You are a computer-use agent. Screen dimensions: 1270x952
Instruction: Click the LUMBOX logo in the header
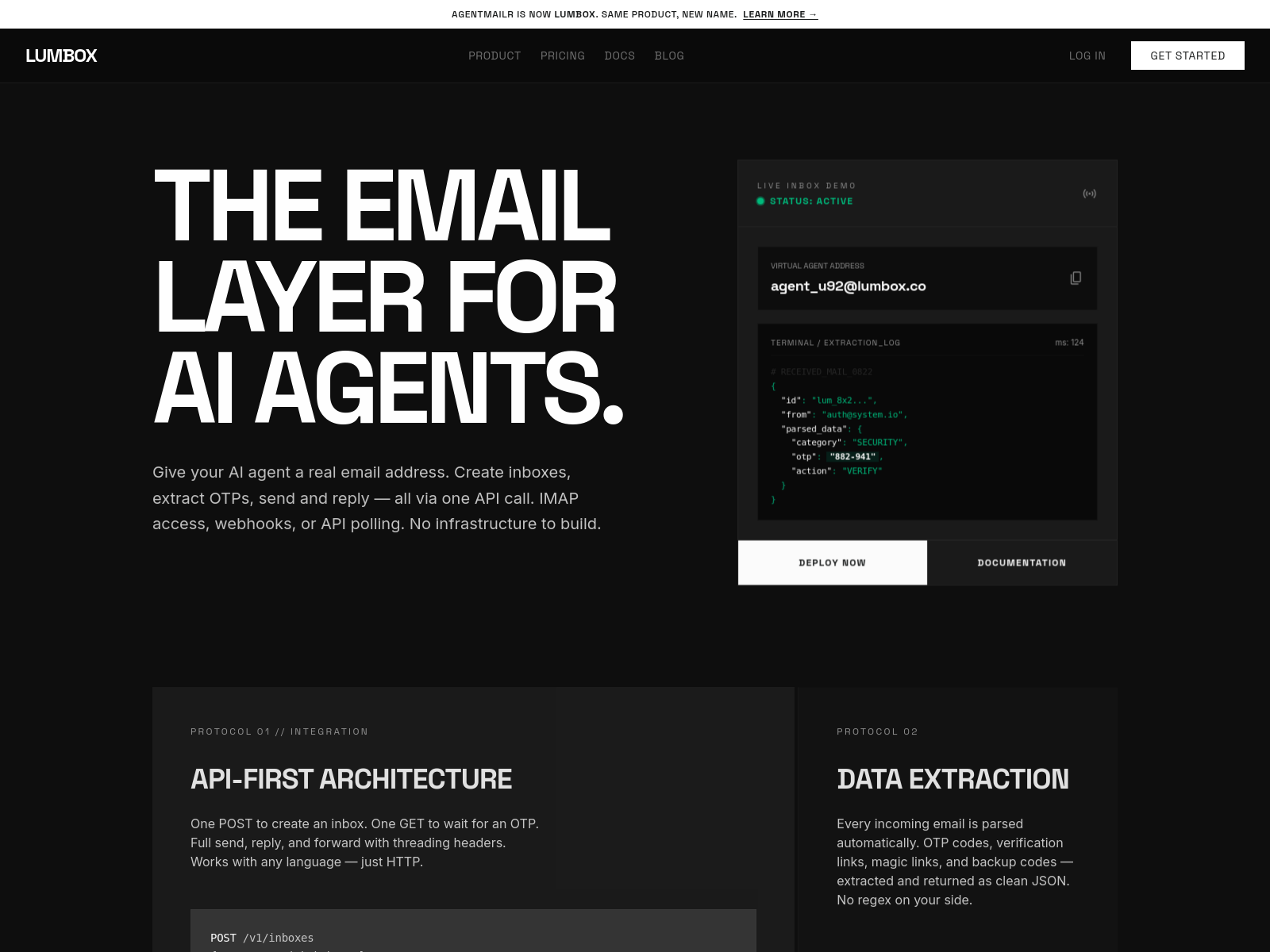[x=61, y=56]
